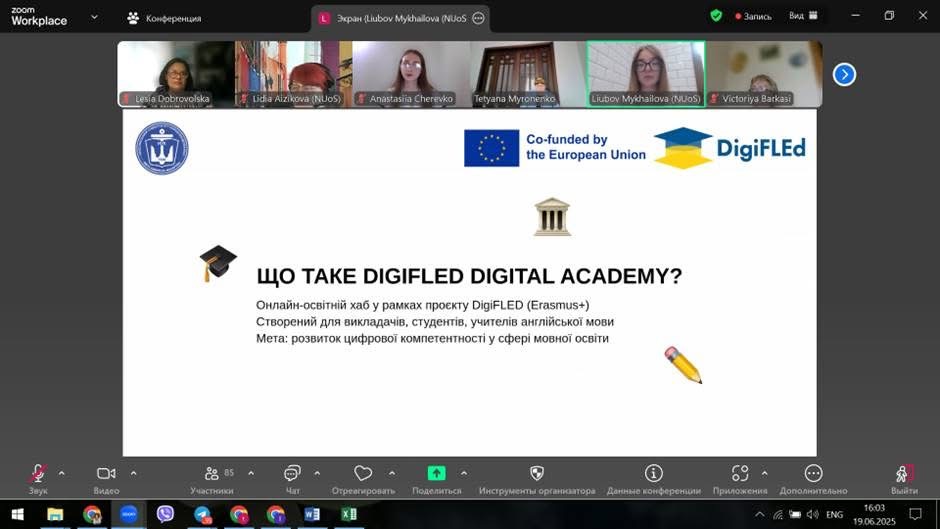The height and width of the screenshot is (529, 940).
Task: Click the Запись recording indicator
Action: tap(754, 16)
